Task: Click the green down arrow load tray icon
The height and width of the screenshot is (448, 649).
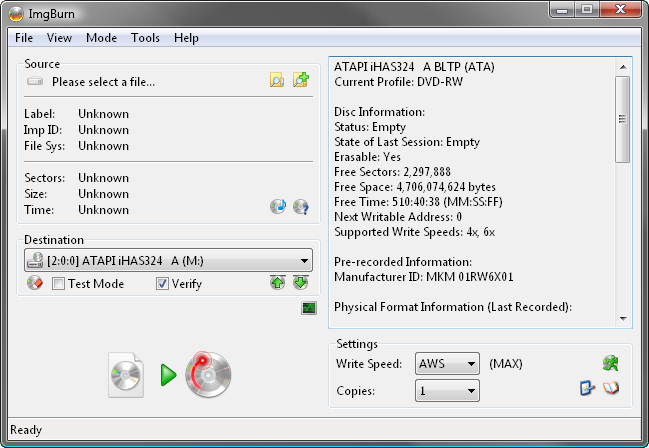Action: [x=301, y=283]
